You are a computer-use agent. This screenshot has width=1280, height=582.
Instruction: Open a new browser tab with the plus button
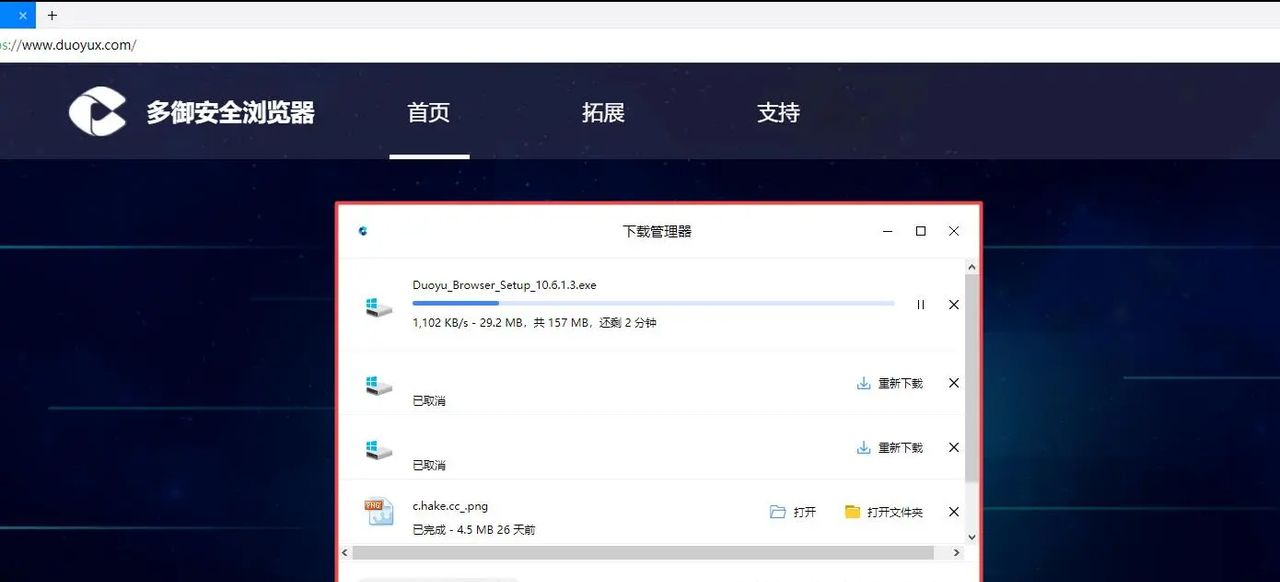pos(52,15)
